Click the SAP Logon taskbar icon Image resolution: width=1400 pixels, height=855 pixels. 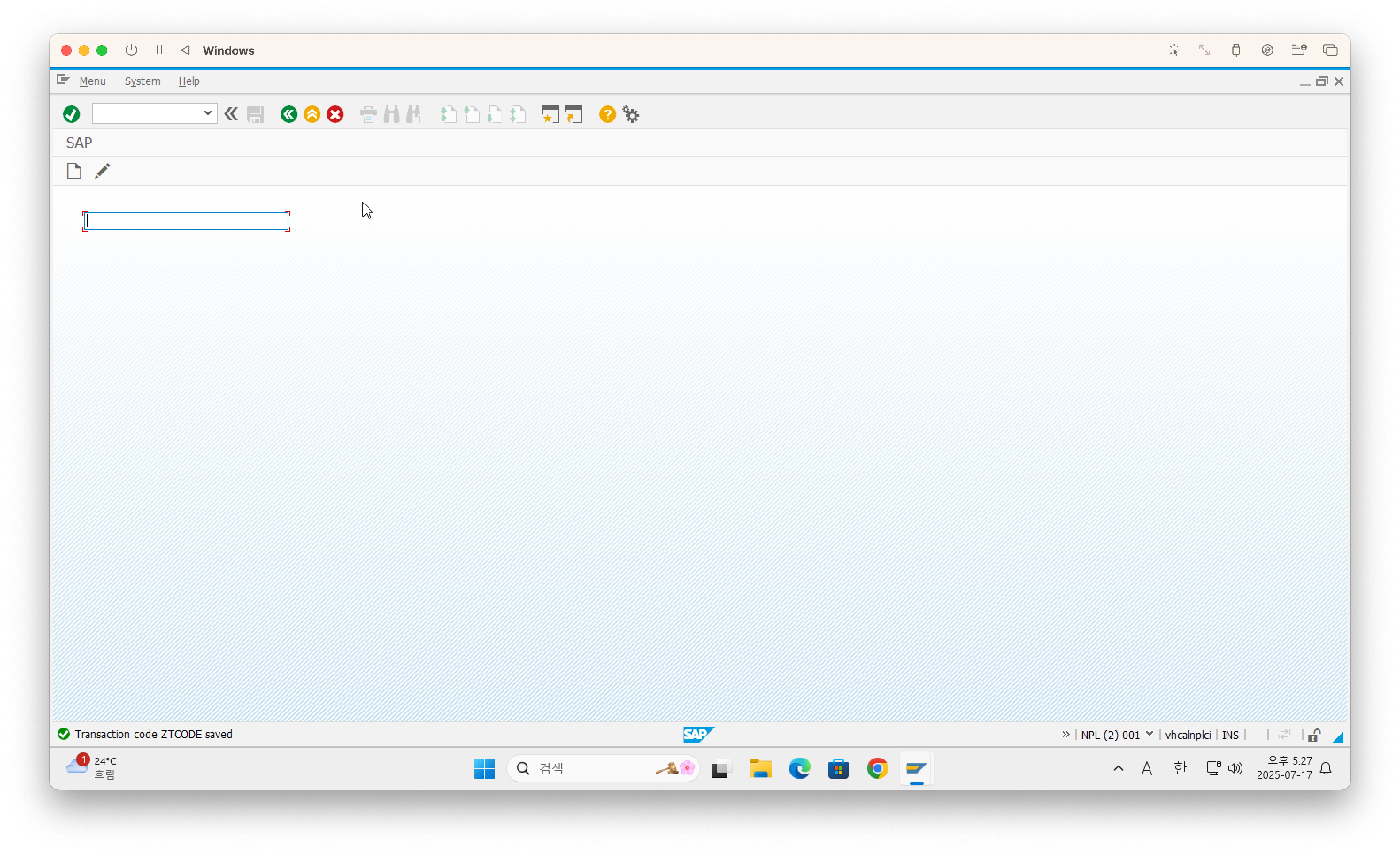(916, 768)
